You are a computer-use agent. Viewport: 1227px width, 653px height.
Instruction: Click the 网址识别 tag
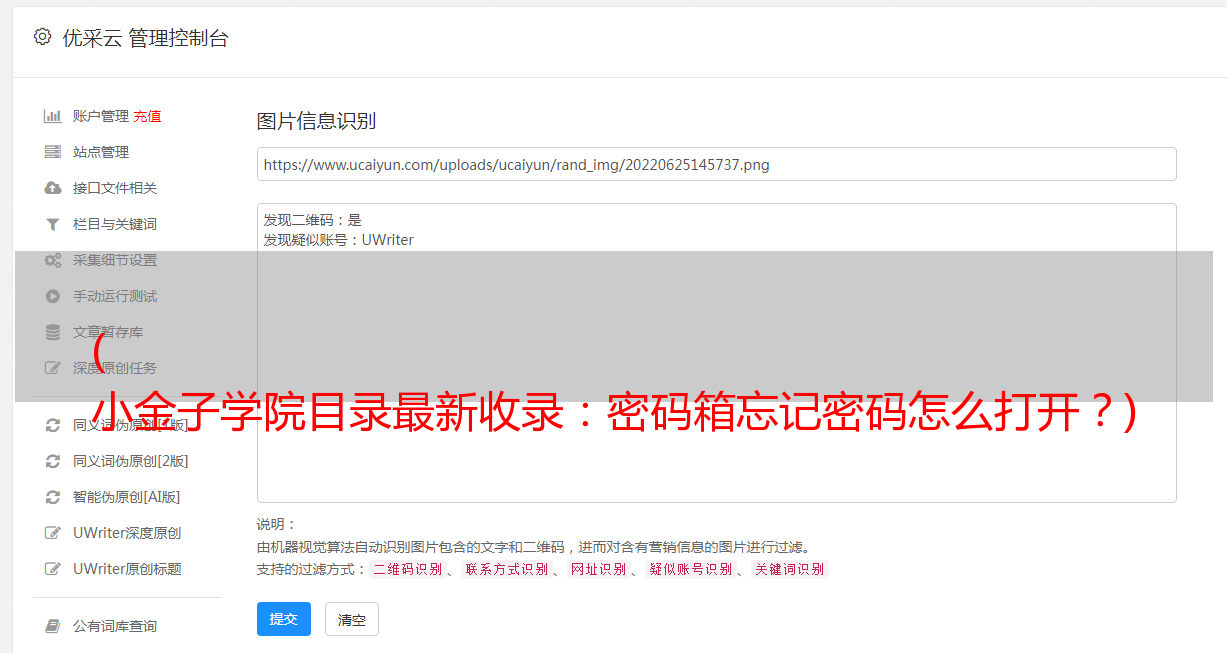(598, 569)
